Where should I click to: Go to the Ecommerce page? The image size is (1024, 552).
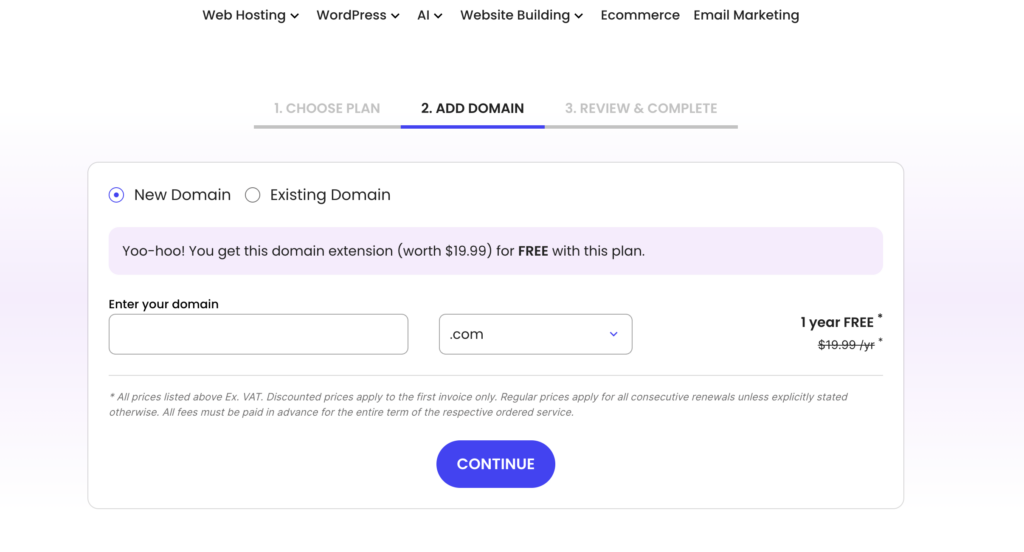[640, 16]
